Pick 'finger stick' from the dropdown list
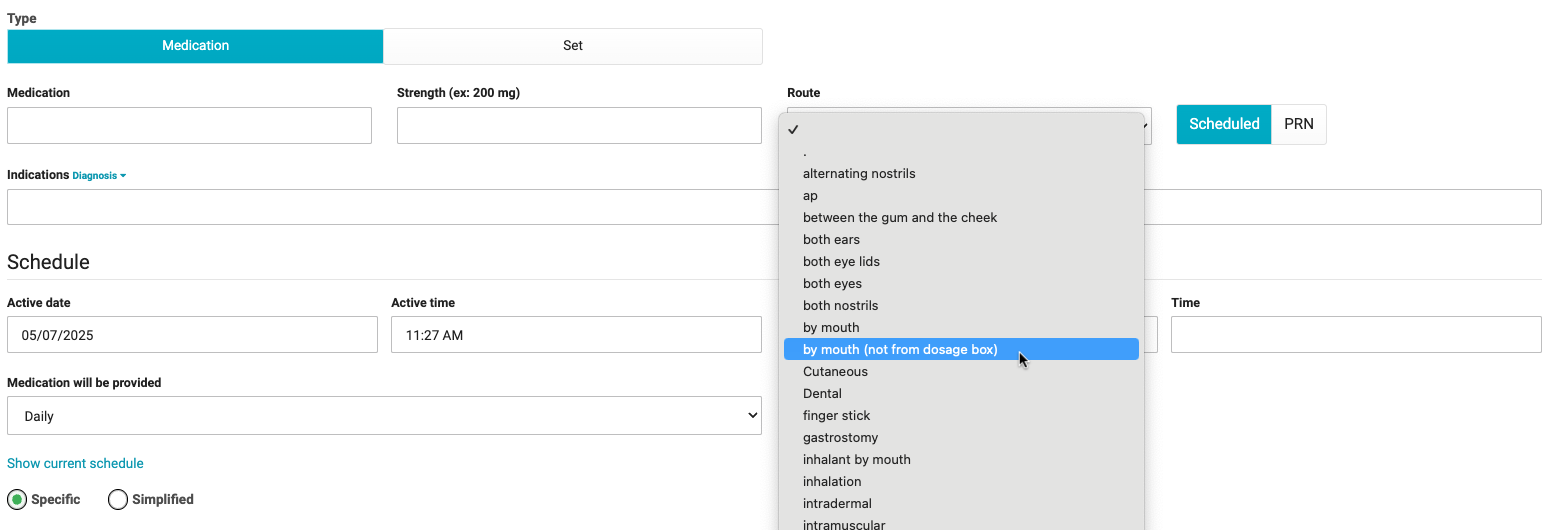Screen dimensions: 1550x530 tap(836, 415)
